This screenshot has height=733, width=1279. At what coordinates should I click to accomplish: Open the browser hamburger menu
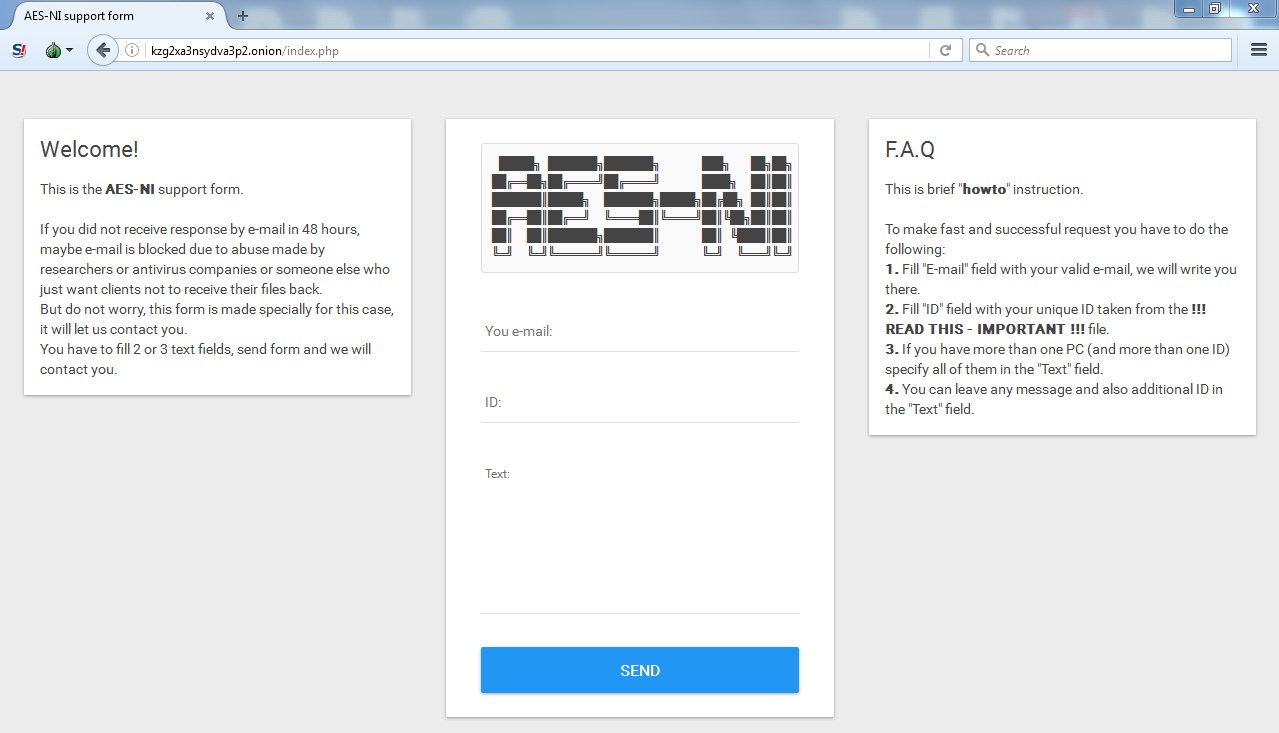tap(1257, 49)
